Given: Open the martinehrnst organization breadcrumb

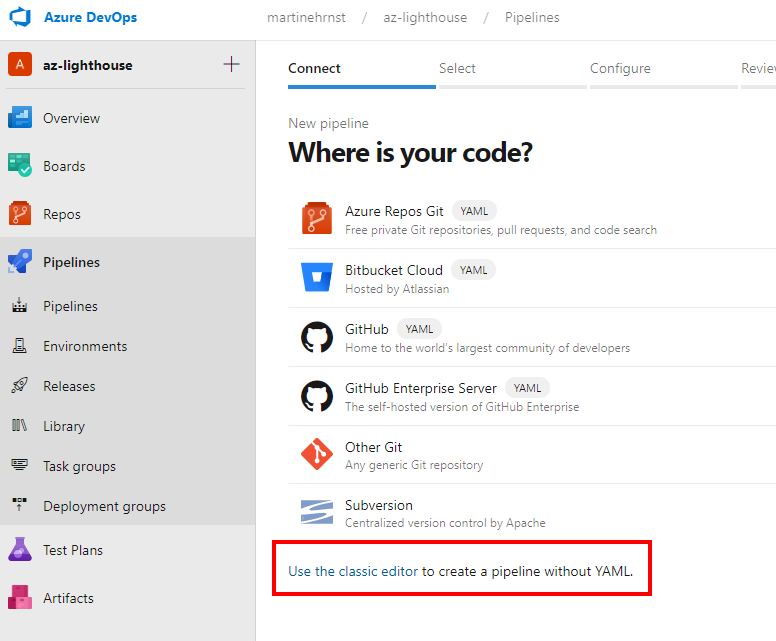Looking at the screenshot, I should click(x=306, y=18).
